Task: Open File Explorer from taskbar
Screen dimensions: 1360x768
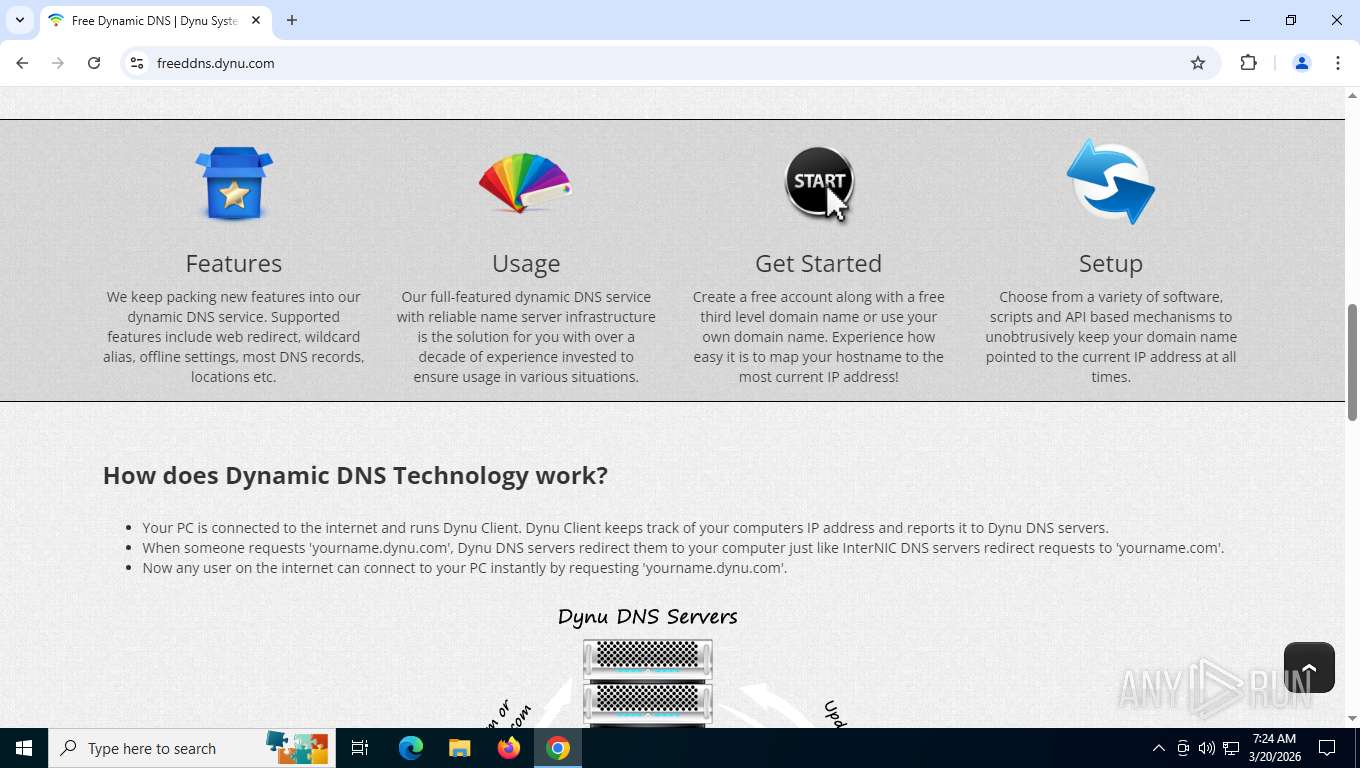Action: 459,748
